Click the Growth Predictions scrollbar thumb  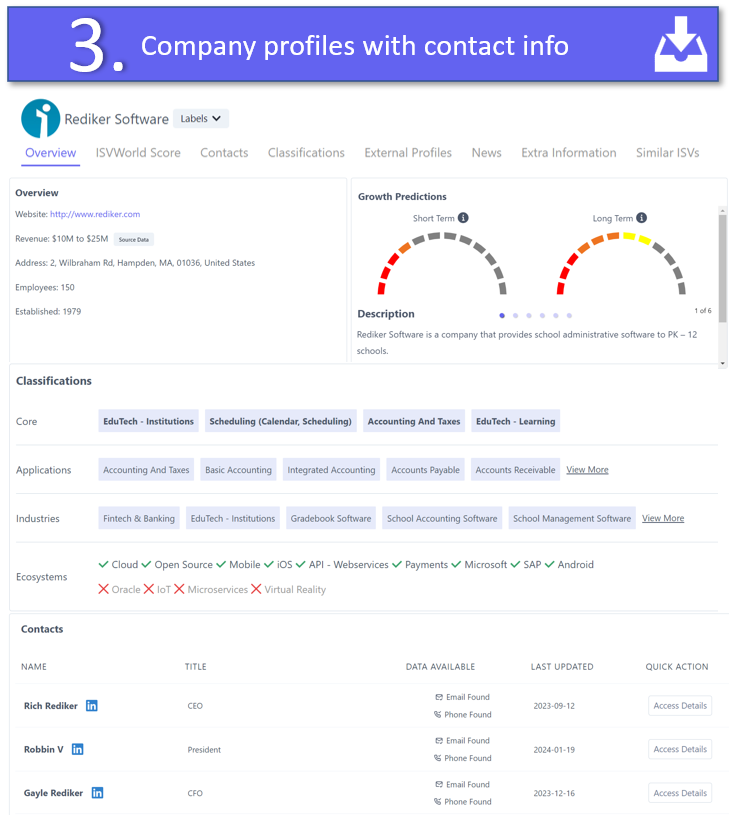click(722, 268)
